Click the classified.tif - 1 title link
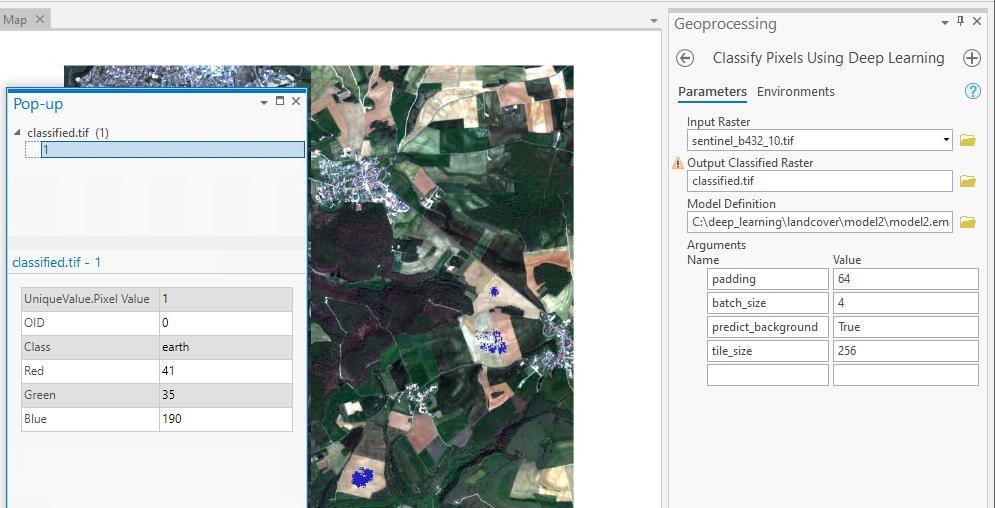 (57, 262)
